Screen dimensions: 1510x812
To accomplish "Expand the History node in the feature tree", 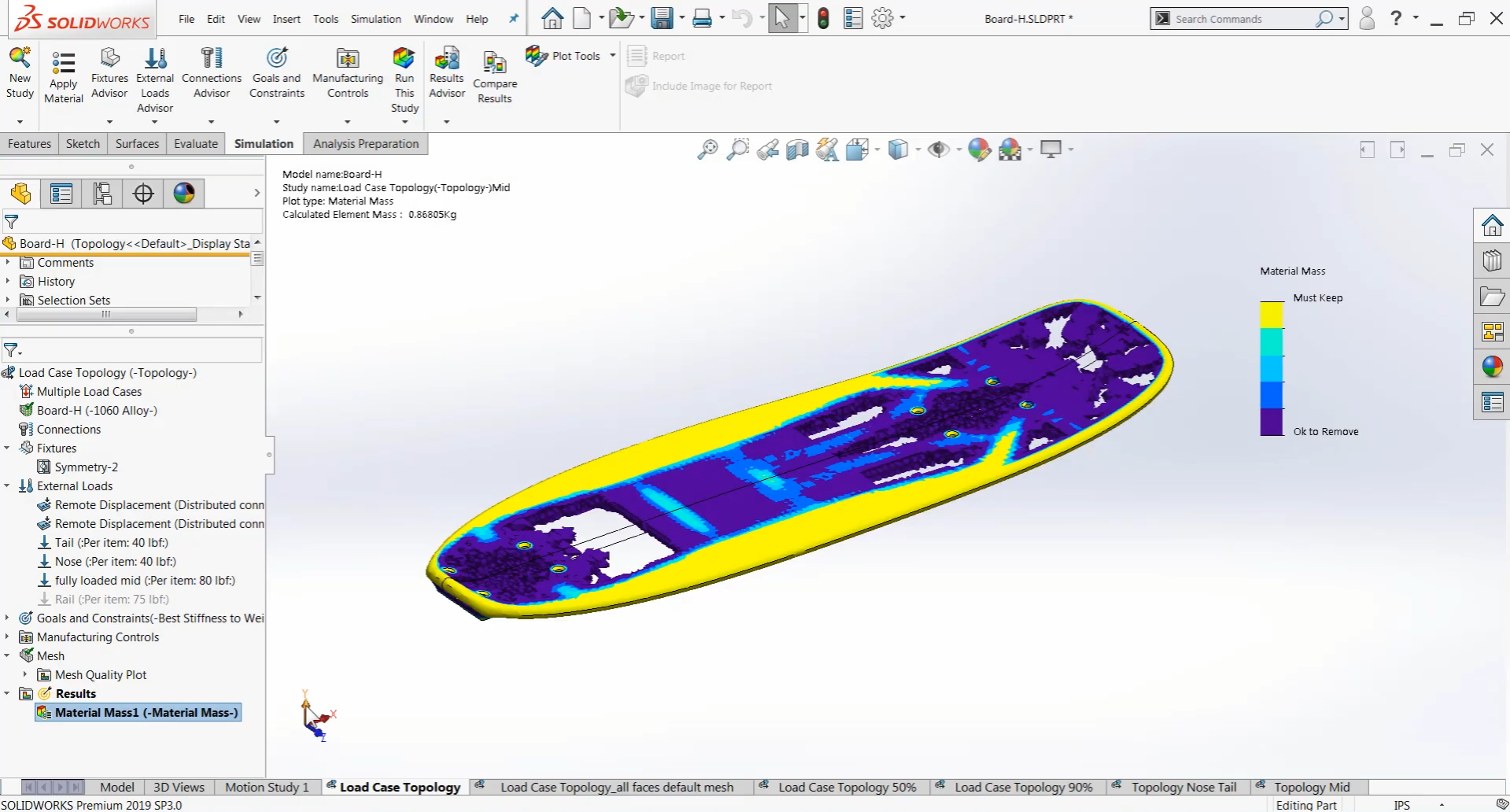I will click(9, 281).
